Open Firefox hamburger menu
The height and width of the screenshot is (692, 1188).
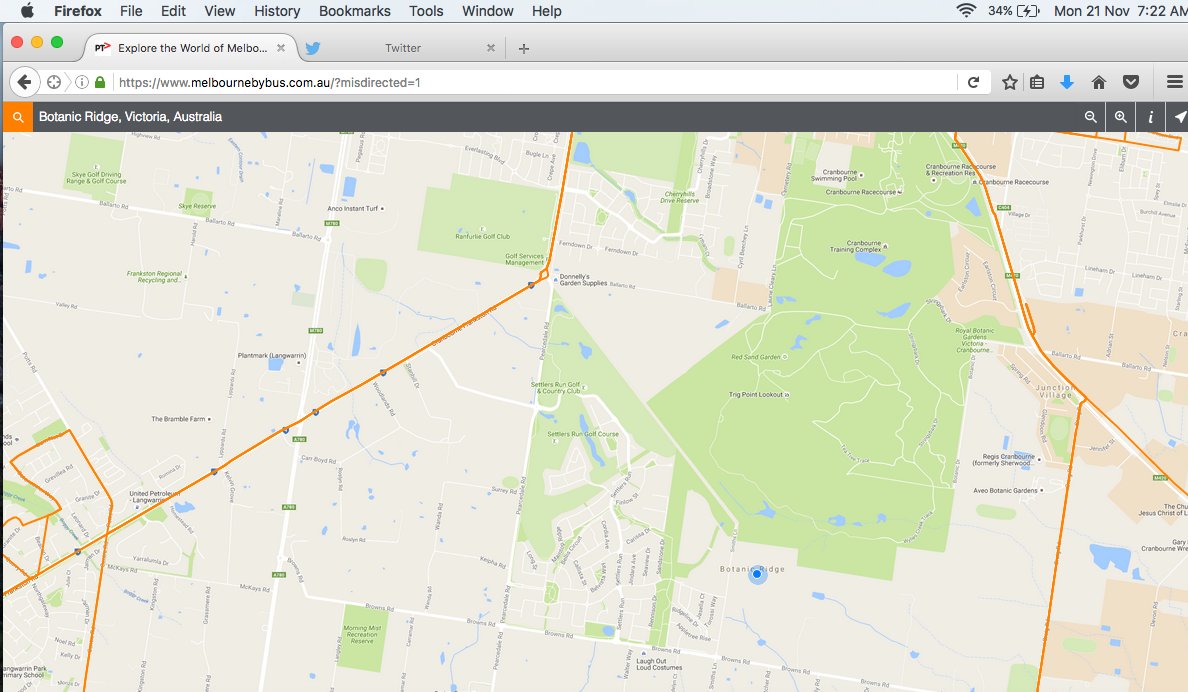(x=1174, y=82)
